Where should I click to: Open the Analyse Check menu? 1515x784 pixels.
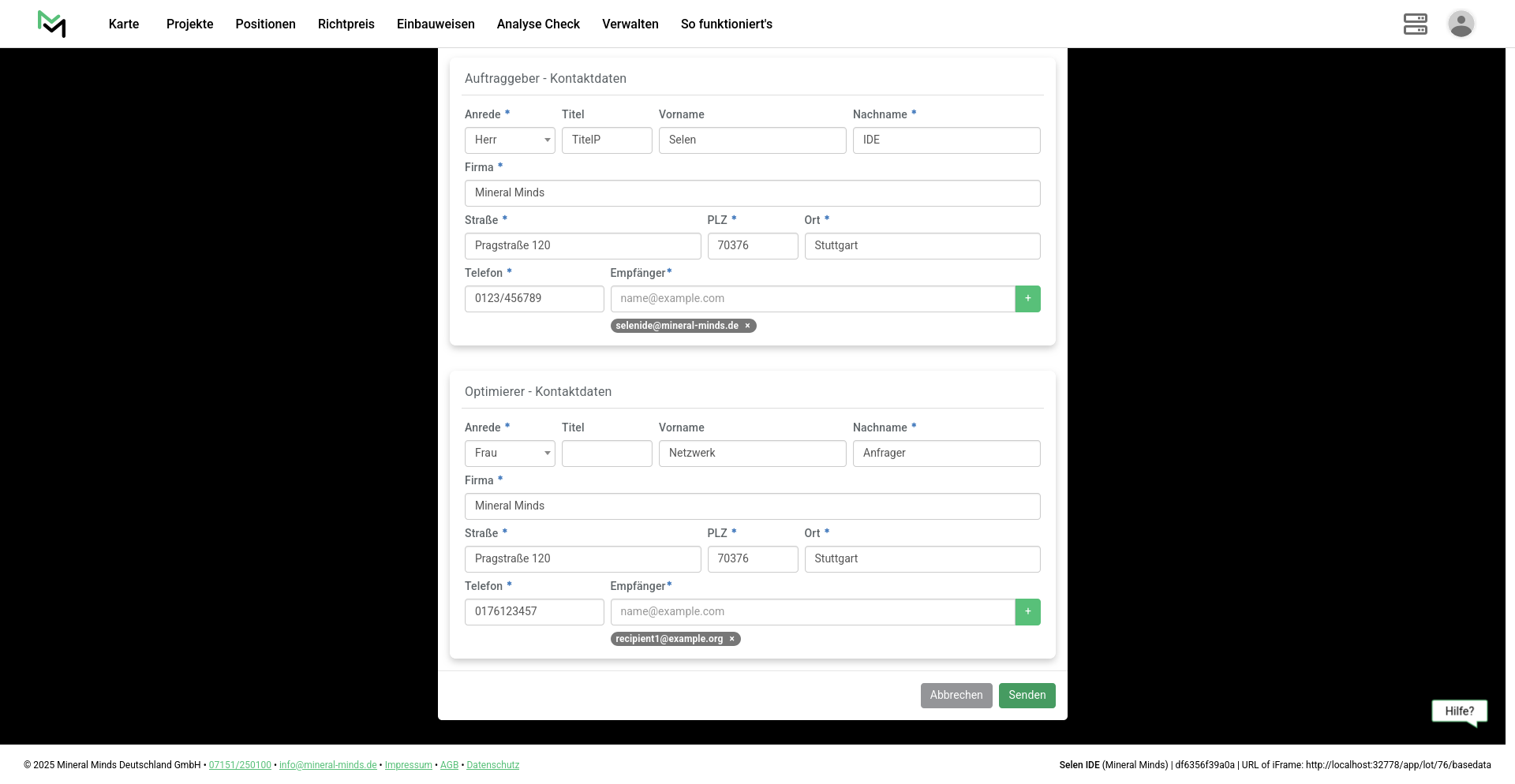point(538,24)
